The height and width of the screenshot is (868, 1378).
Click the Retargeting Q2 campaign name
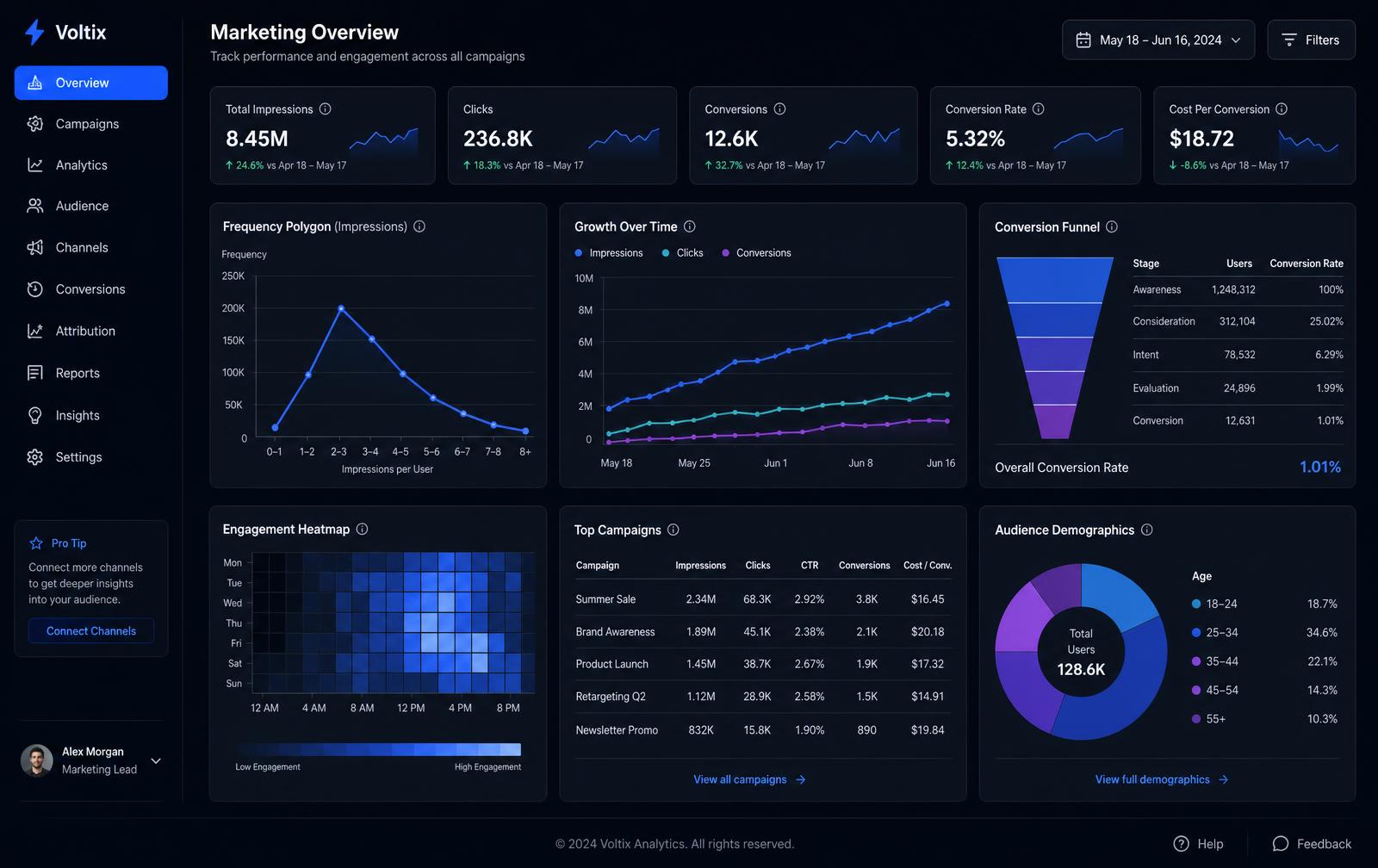(611, 696)
